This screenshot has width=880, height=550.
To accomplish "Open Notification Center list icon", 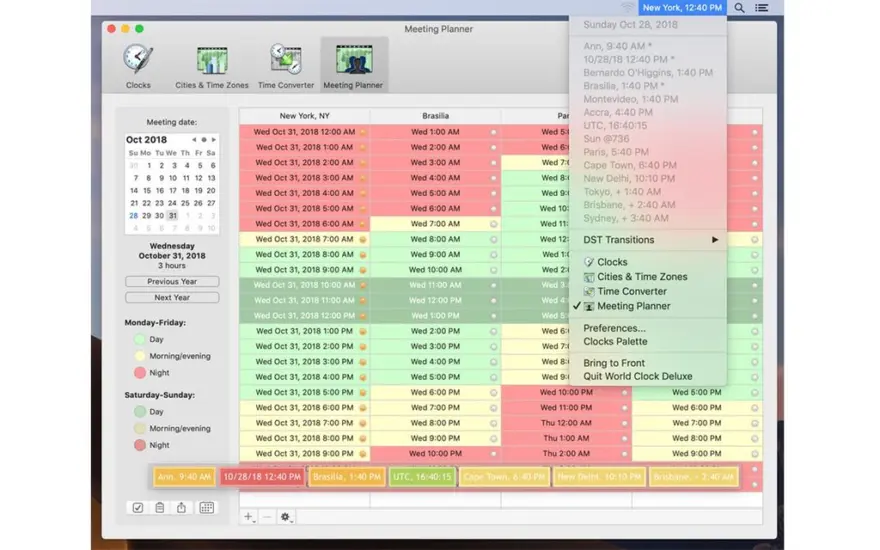I will (x=762, y=8).
